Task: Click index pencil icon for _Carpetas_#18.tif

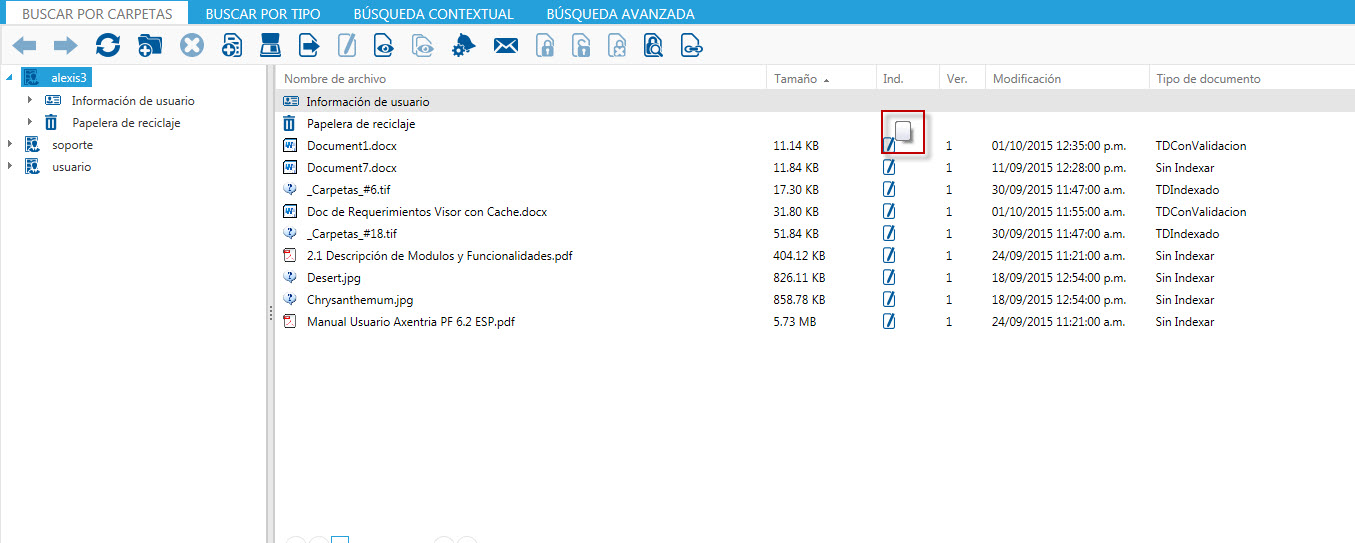Action: point(889,234)
